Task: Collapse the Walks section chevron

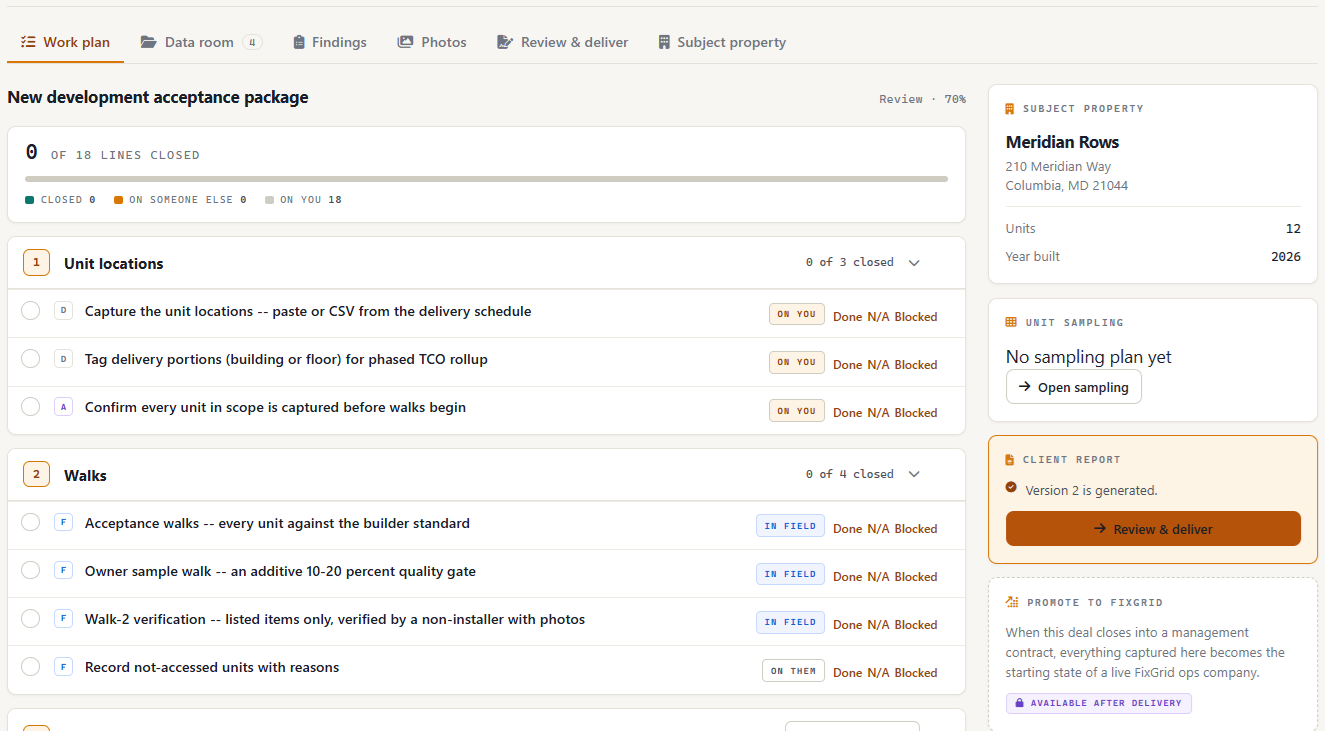Action: (x=914, y=475)
